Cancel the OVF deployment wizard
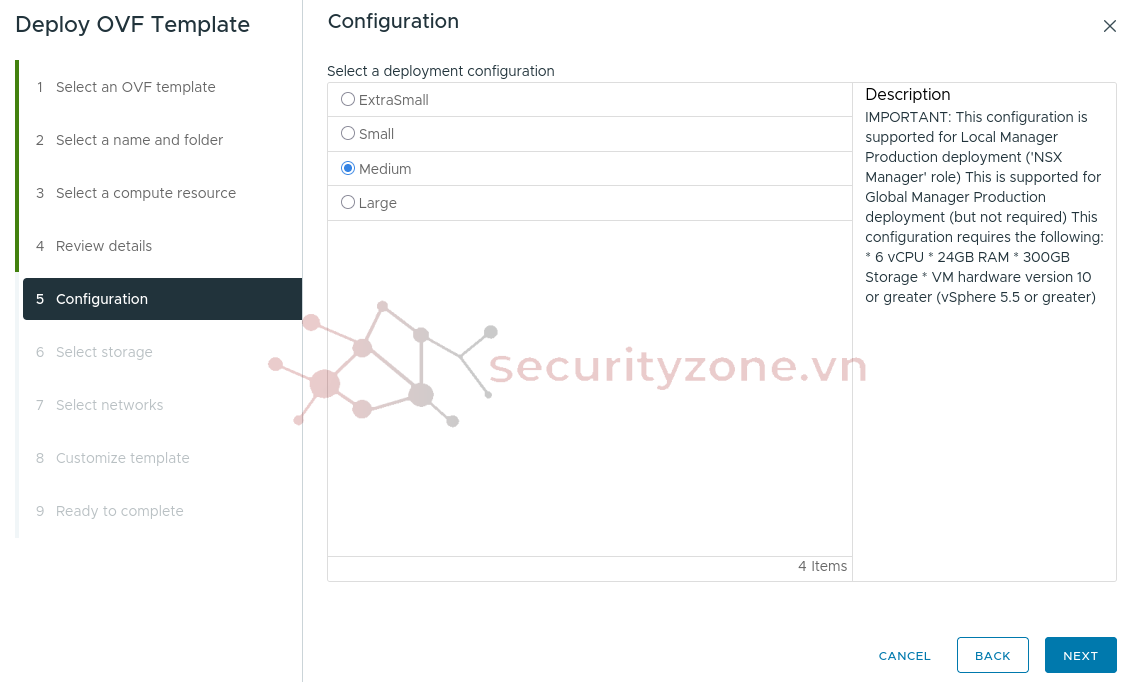 pos(904,655)
